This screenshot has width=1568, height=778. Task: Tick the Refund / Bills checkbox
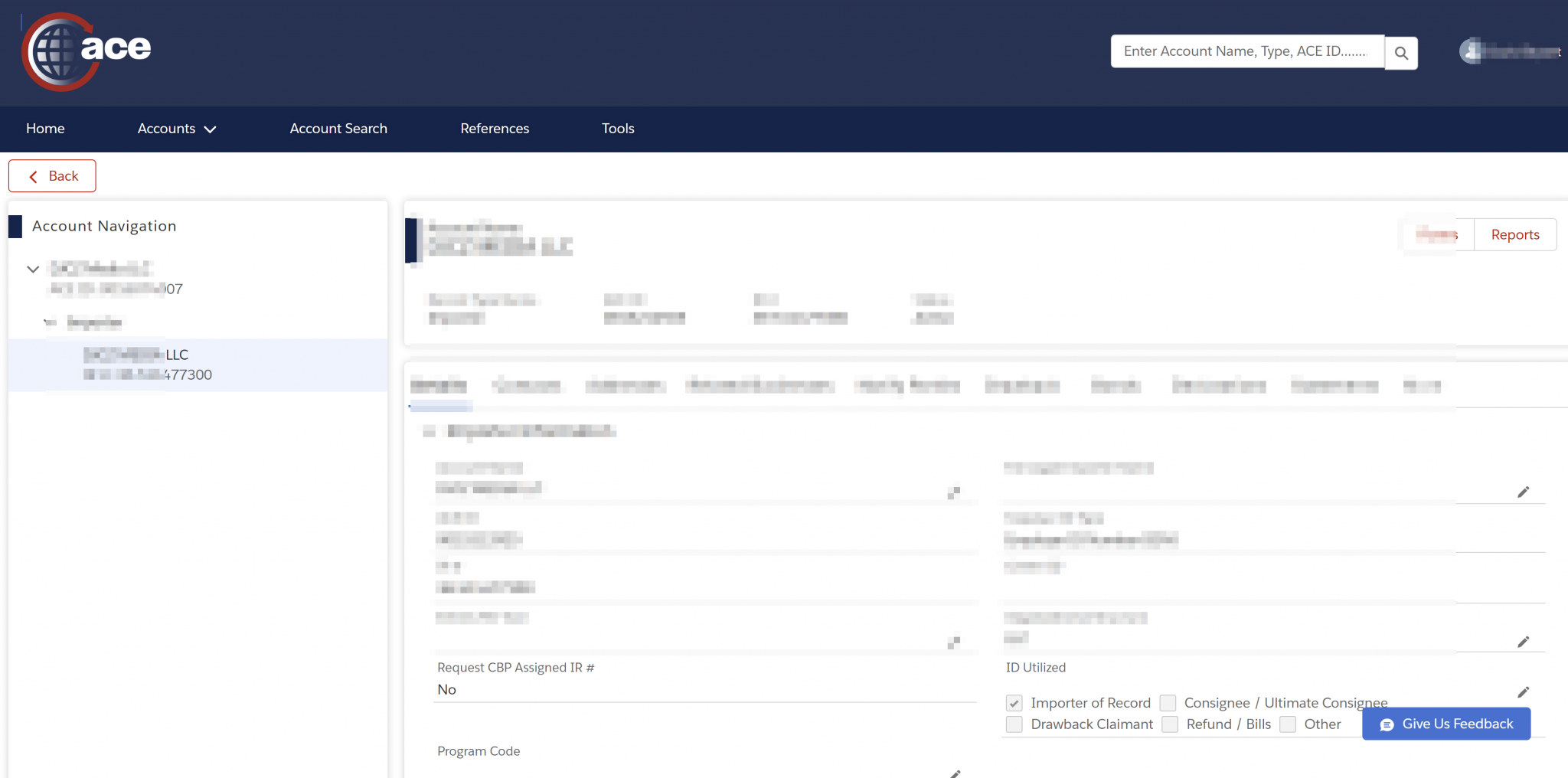click(1170, 724)
